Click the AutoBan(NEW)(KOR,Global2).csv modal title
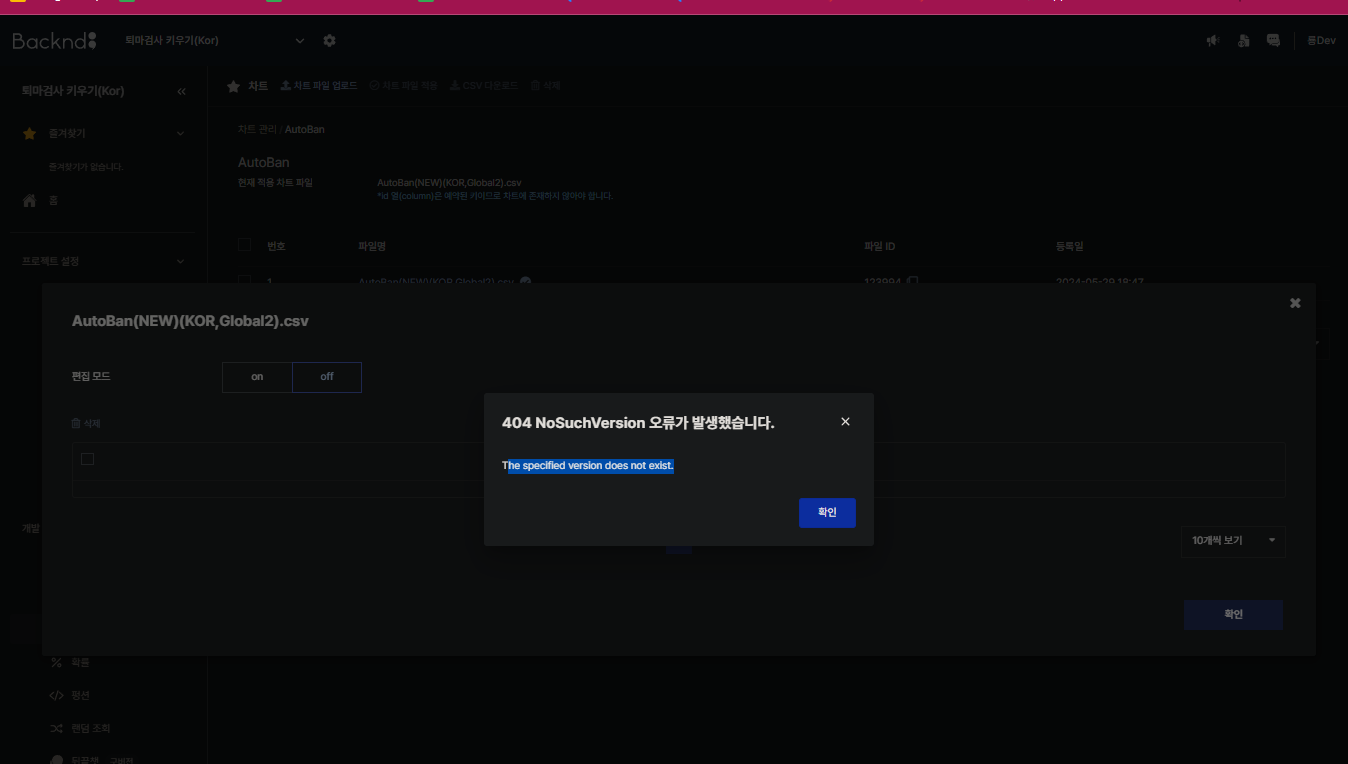Viewport: 1348px width, 764px height. coord(190,321)
